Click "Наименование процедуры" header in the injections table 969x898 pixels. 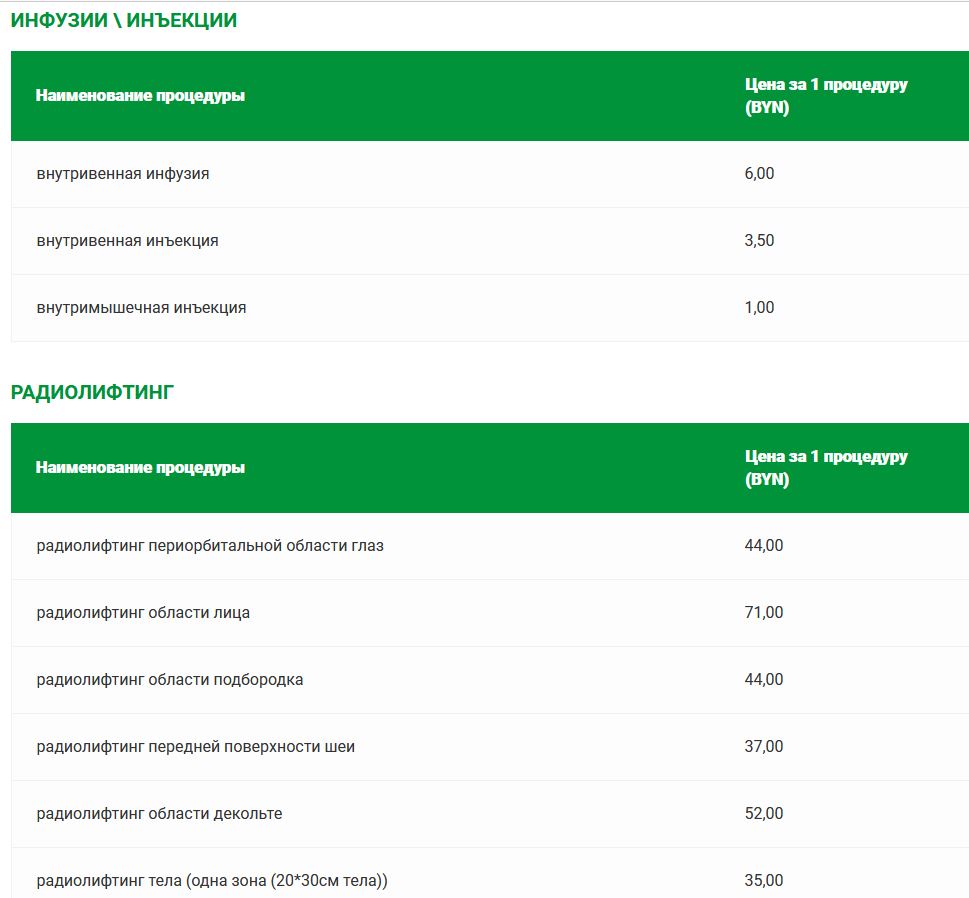(x=140, y=96)
